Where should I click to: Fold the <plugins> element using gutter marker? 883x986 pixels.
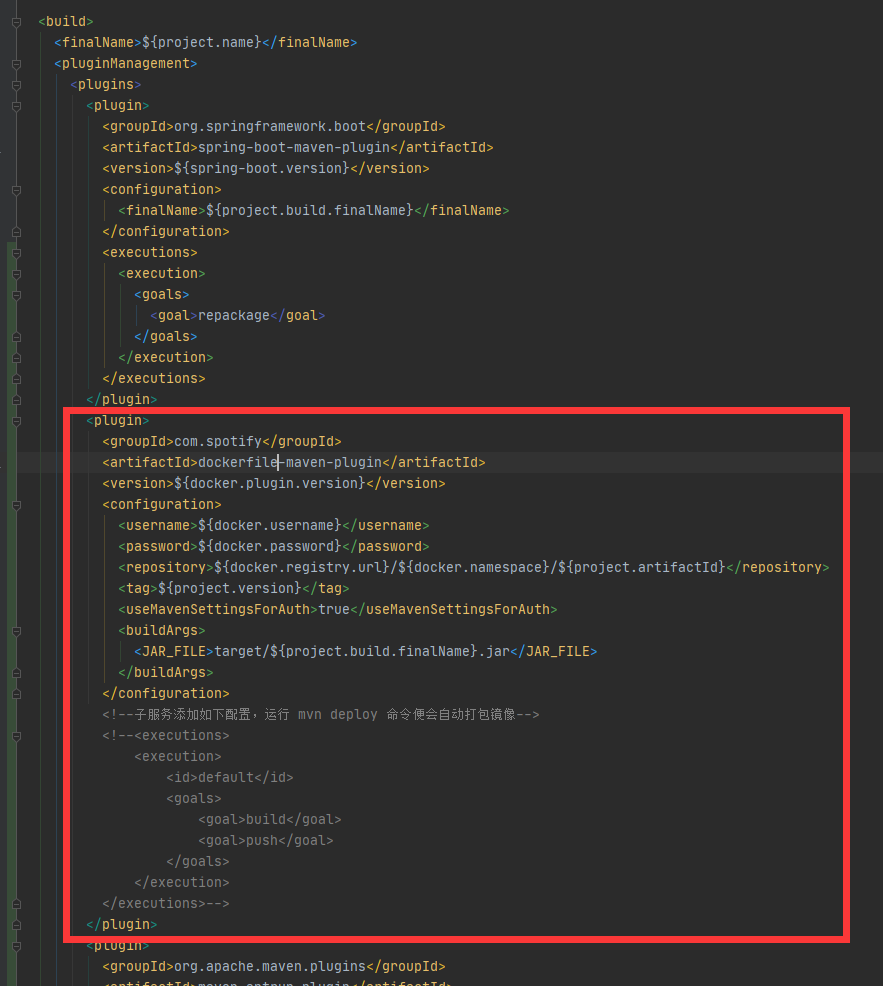point(15,84)
